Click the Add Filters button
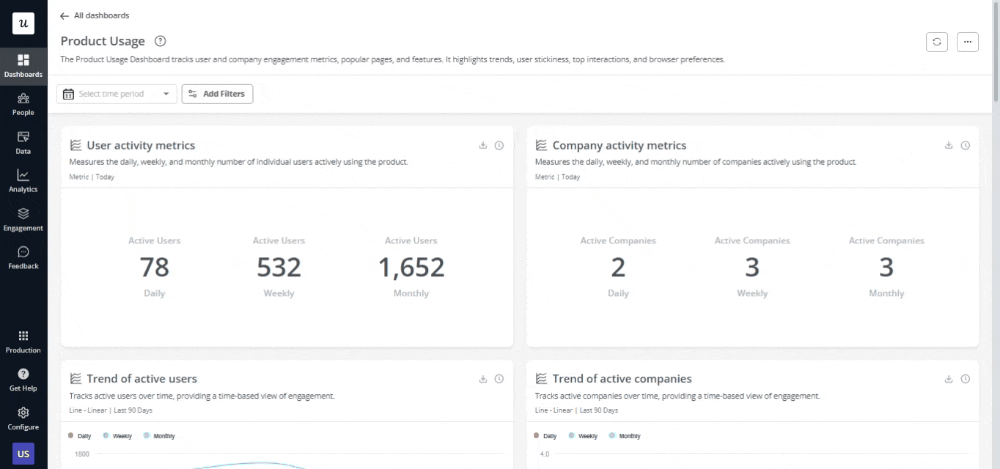 click(217, 94)
